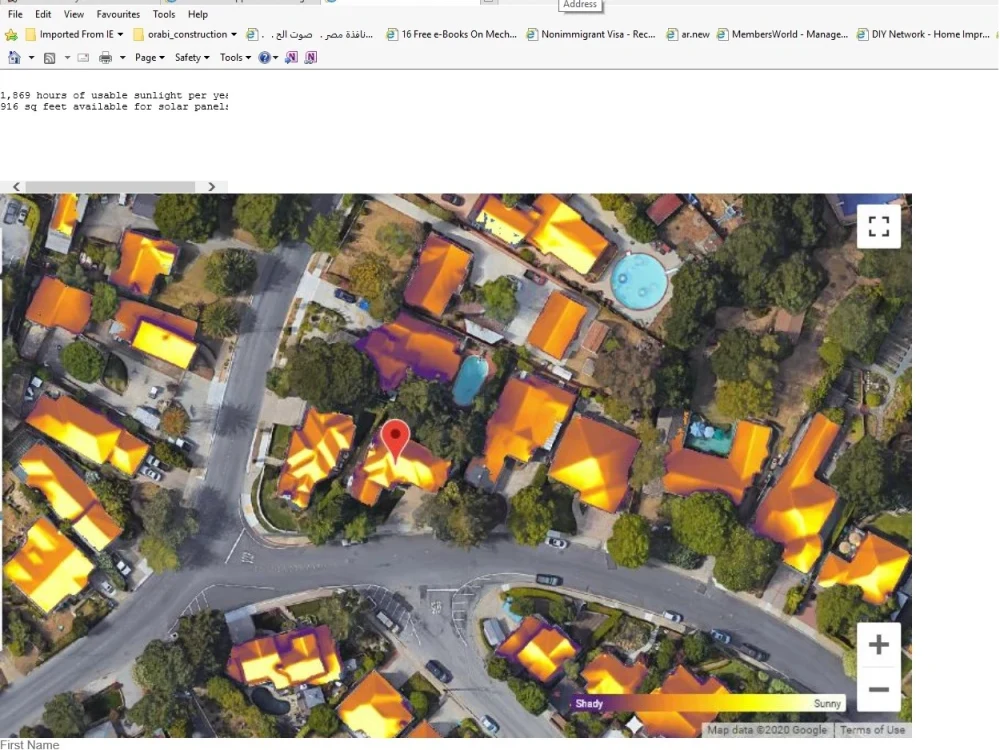Click the red location pin marker
The width and height of the screenshot is (1000, 750).
pos(395,441)
